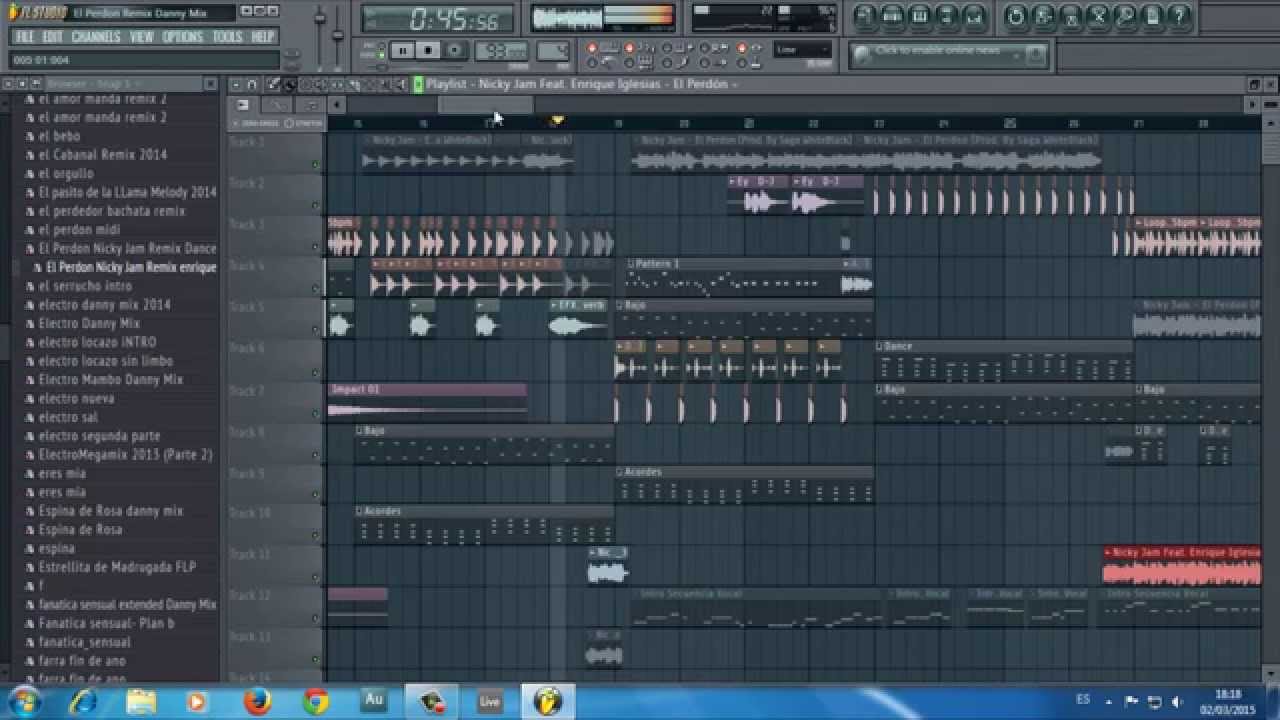This screenshot has height=720, width=1280.
Task: Open Ableton Live from the taskbar
Action: tap(490, 702)
